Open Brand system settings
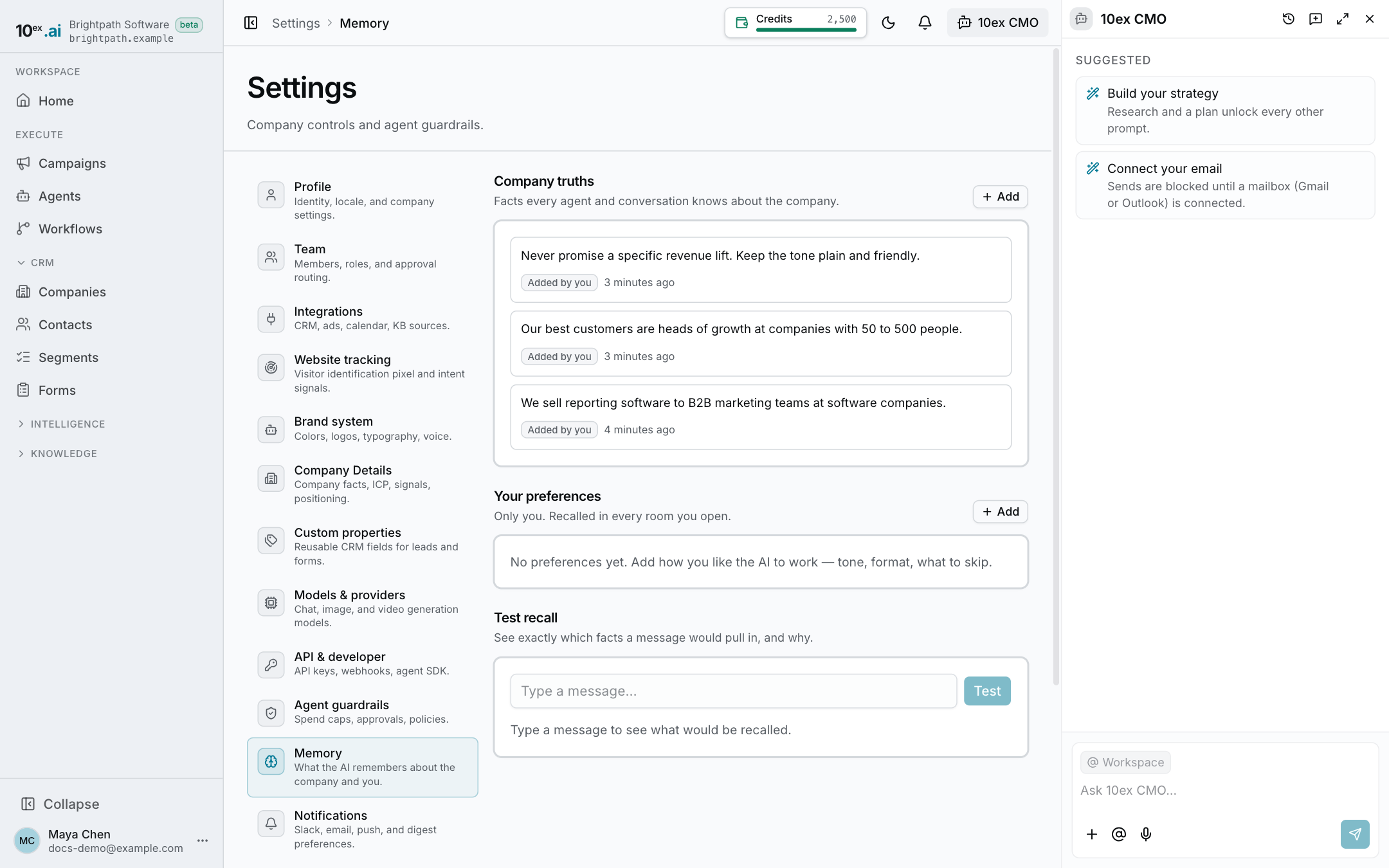The height and width of the screenshot is (868, 1389). click(362, 429)
